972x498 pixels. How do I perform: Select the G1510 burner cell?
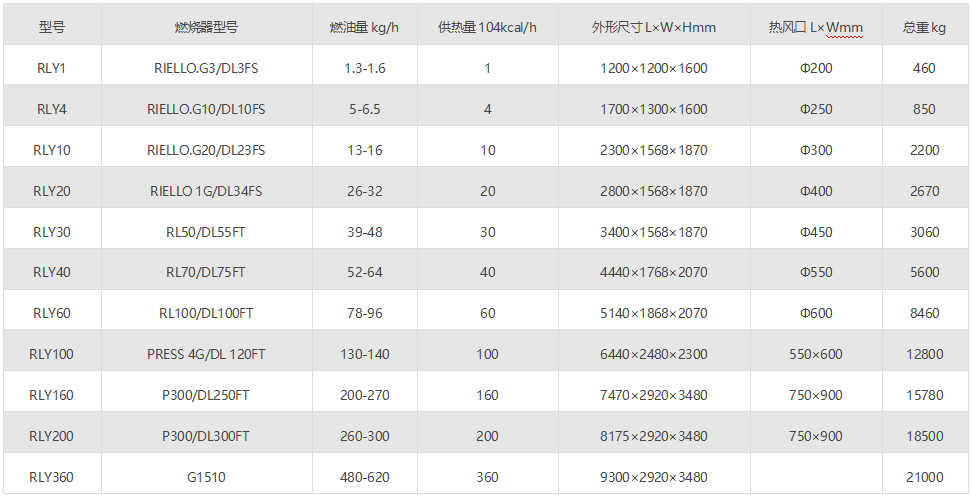206,478
